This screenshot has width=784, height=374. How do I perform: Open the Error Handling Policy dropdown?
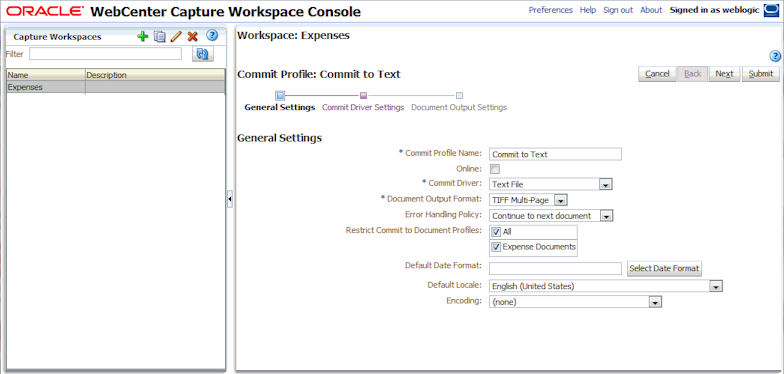click(606, 216)
